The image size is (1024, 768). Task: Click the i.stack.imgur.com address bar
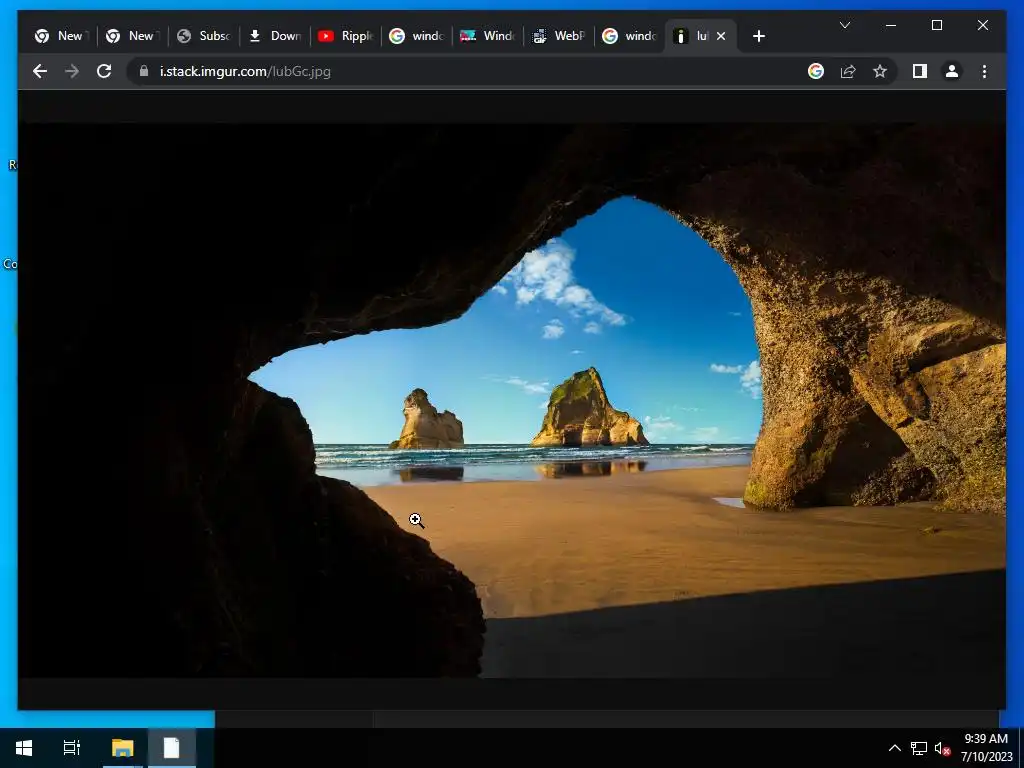(470, 71)
